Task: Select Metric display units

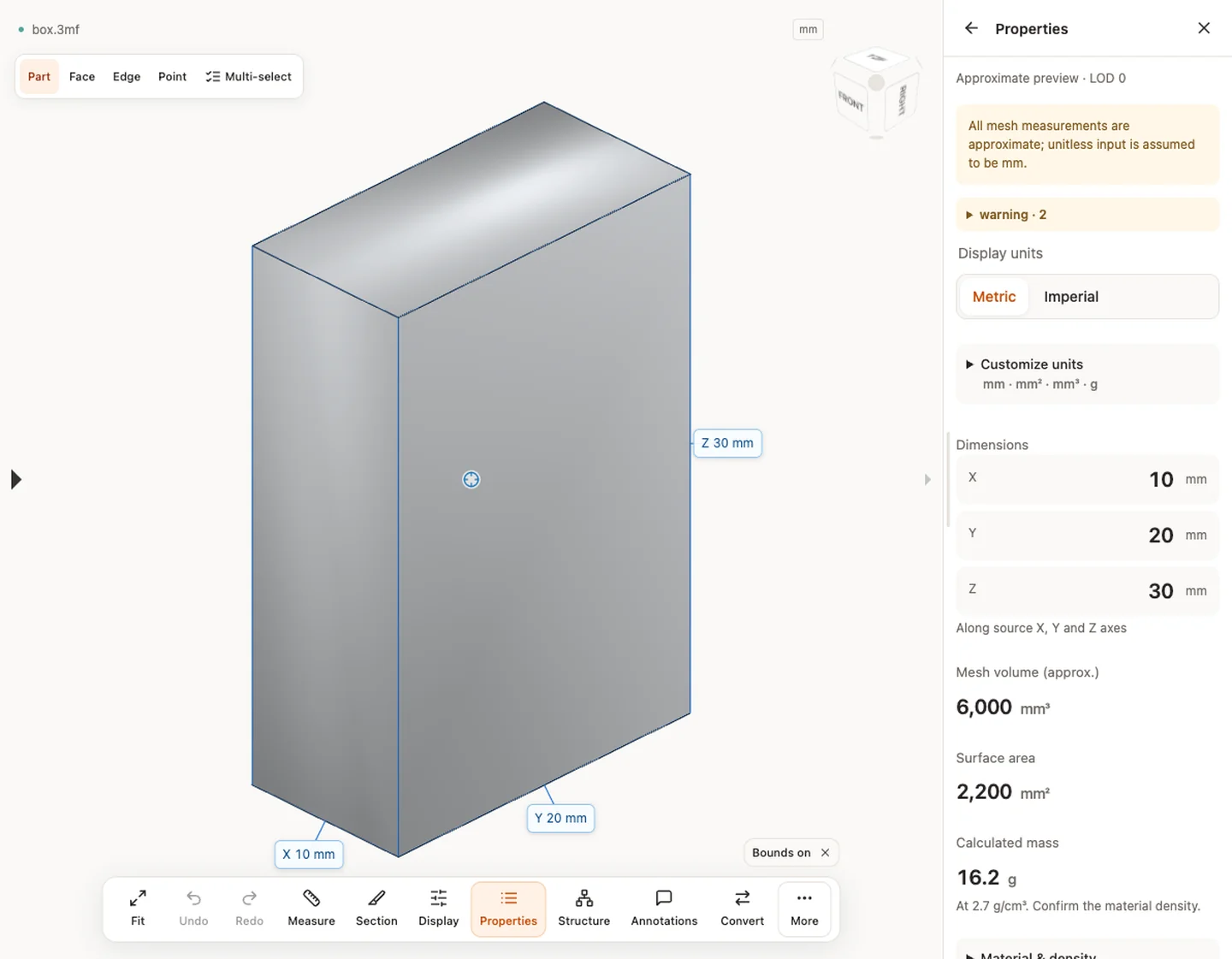Action: click(x=994, y=297)
